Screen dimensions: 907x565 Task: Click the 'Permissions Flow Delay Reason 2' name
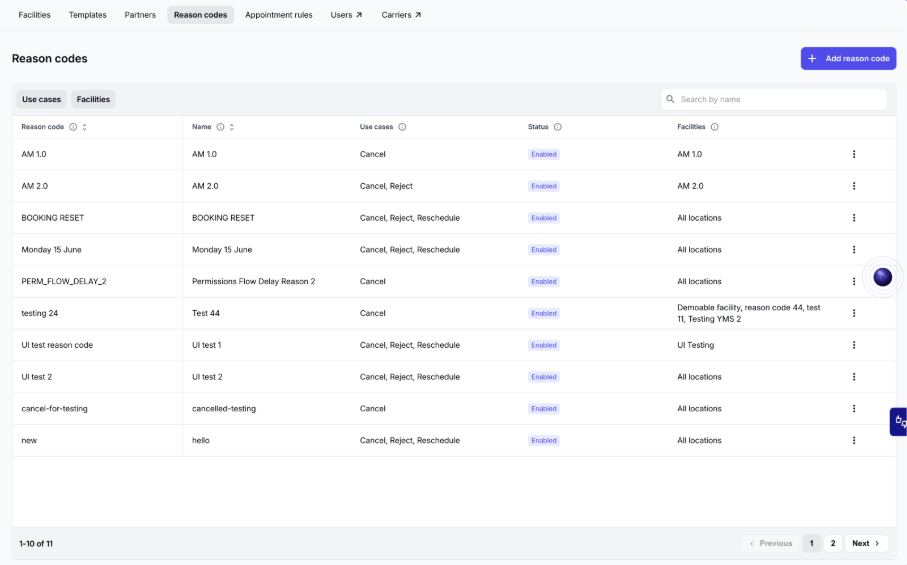pyautogui.click(x=253, y=282)
